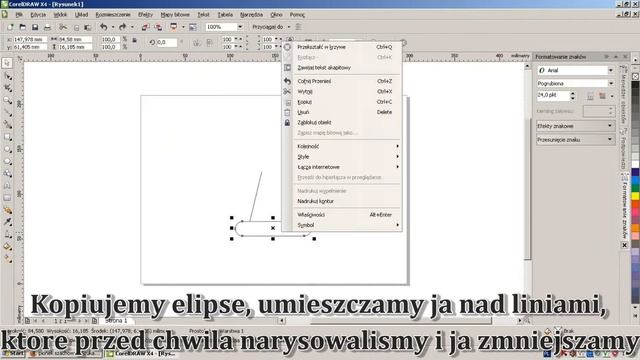Switch to CorelDRAW X4 taskbar button
The image size is (640, 360).
pyautogui.click(x=141, y=353)
